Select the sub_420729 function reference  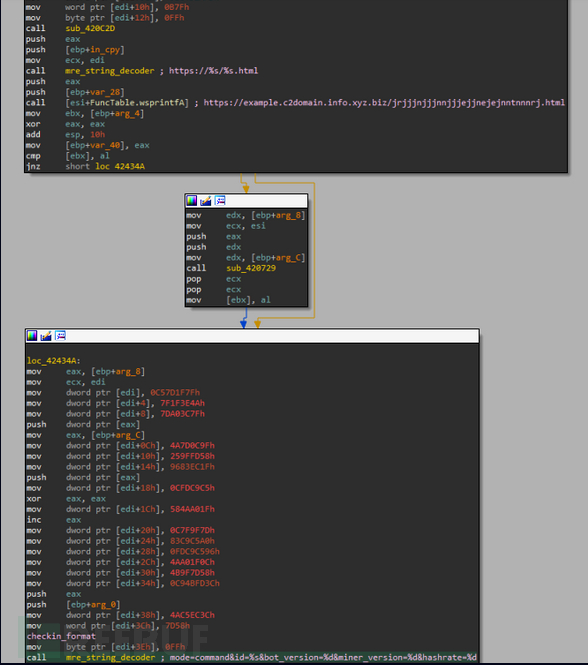[x=251, y=268]
